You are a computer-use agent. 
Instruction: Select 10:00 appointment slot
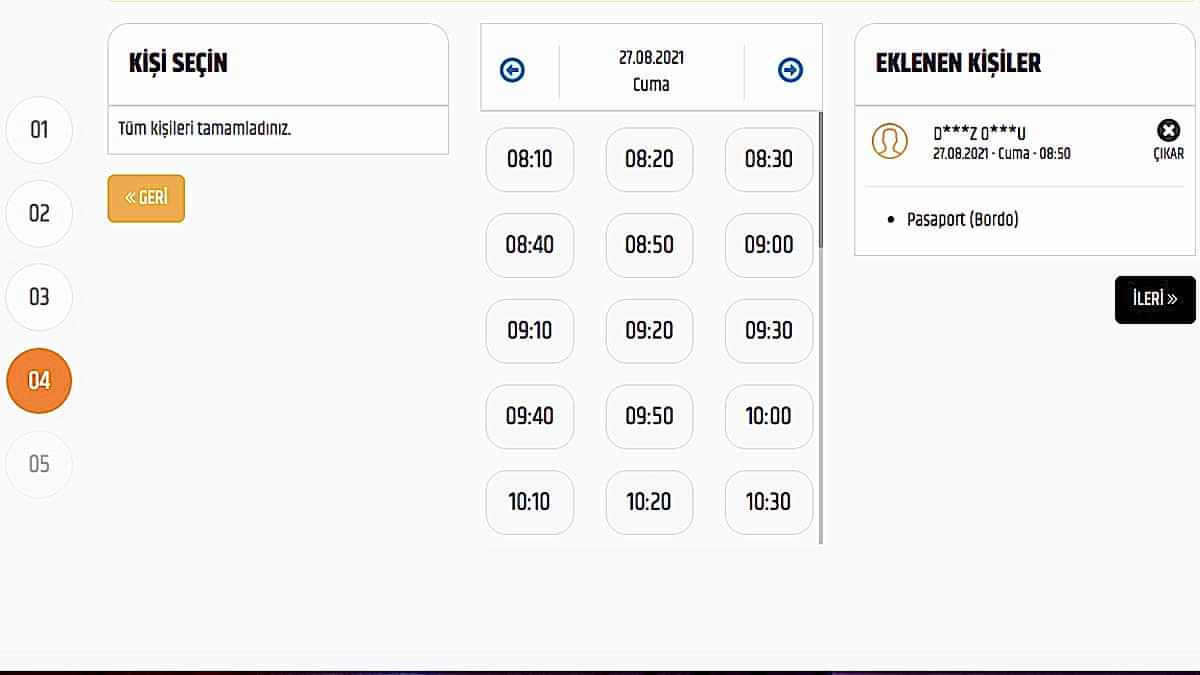(x=768, y=416)
